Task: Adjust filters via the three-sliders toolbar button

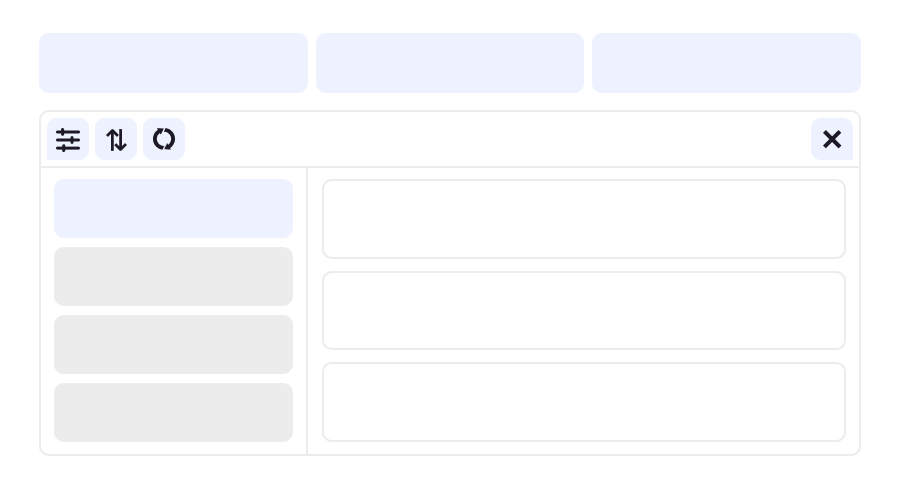Action: [68, 140]
